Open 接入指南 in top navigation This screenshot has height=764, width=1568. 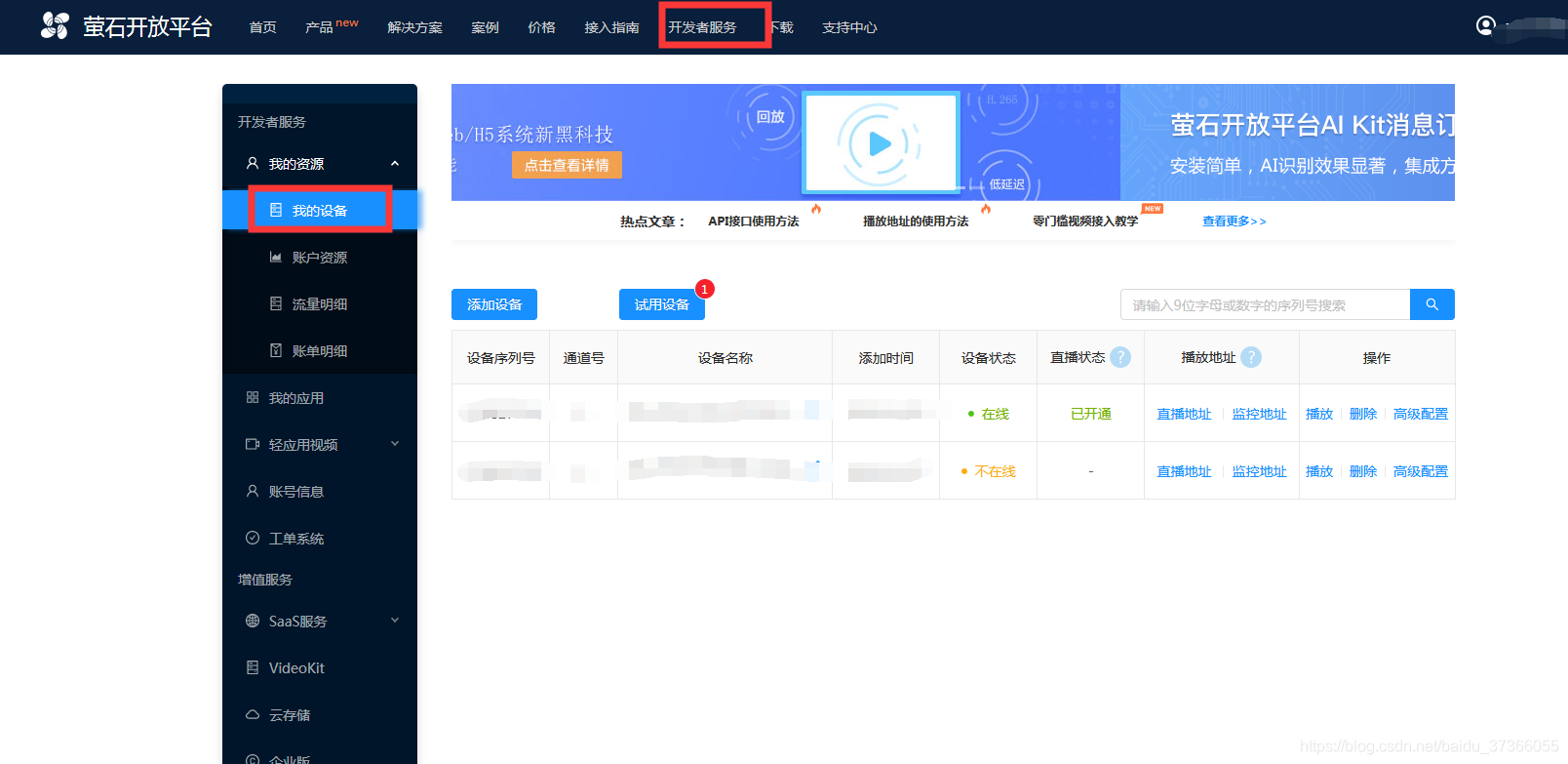coord(611,27)
